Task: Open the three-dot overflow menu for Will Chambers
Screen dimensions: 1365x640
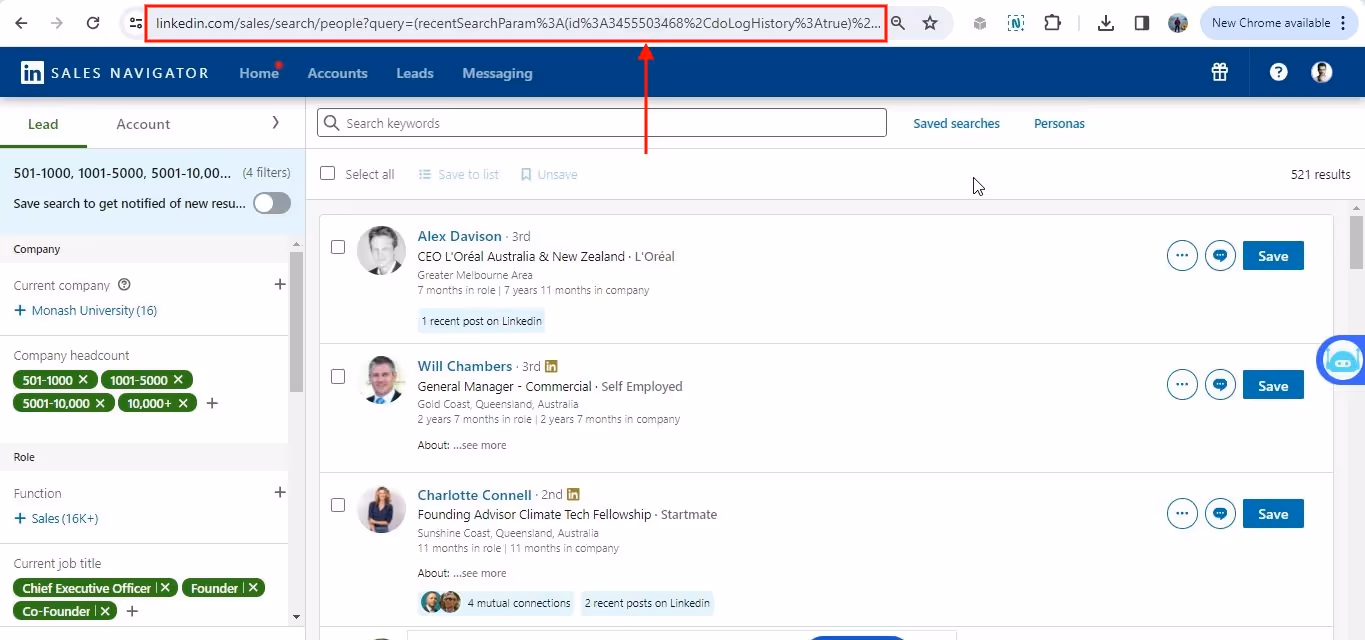Action: [1182, 384]
